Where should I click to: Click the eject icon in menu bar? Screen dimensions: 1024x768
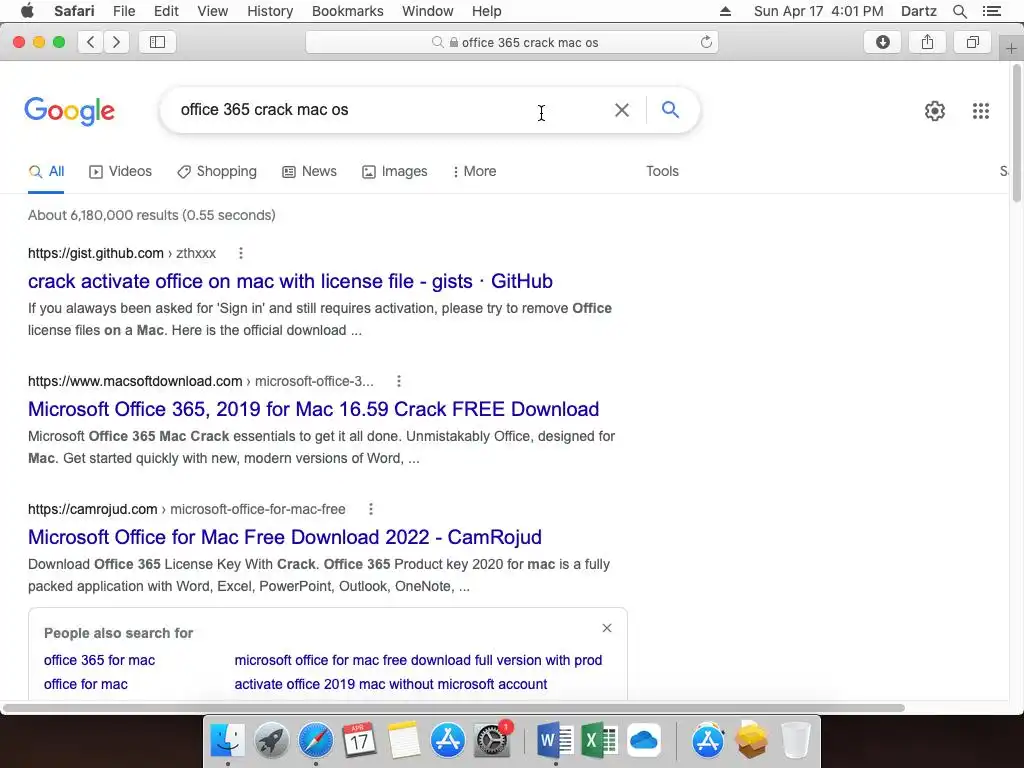725,11
